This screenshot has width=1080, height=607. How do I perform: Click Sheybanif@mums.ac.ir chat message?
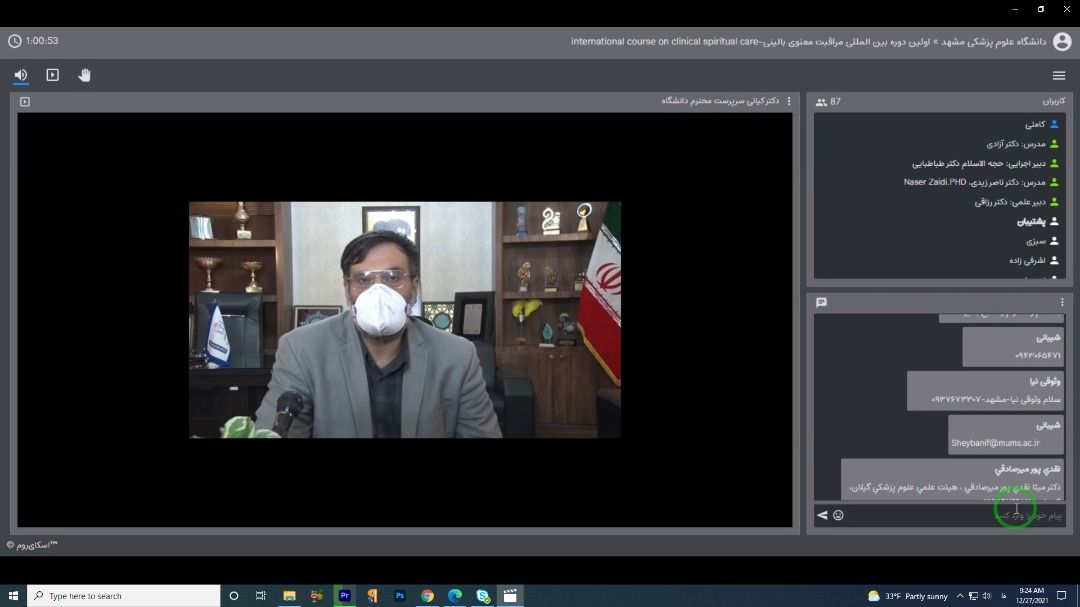coord(995,442)
